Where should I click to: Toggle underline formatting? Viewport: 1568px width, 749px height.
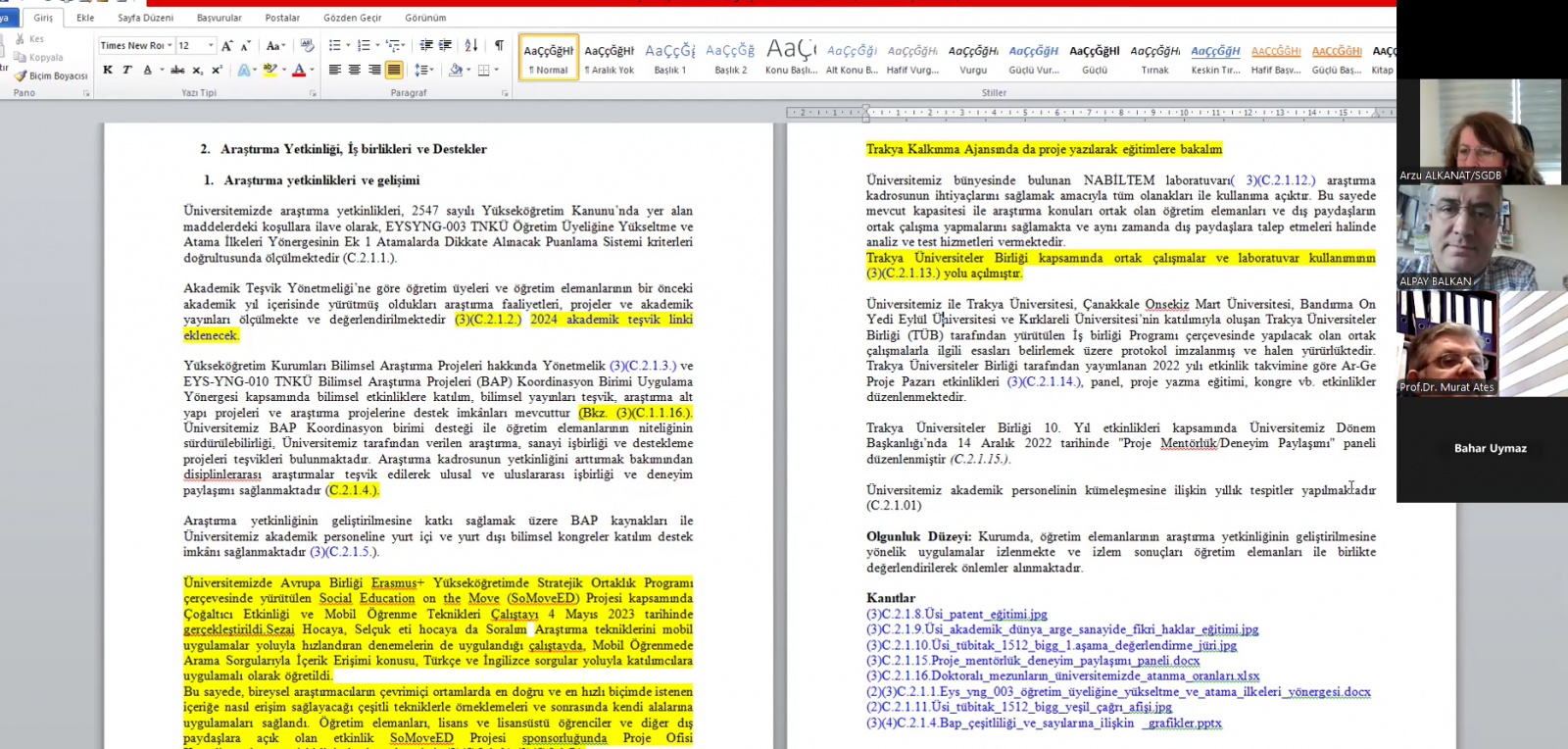pos(147,70)
